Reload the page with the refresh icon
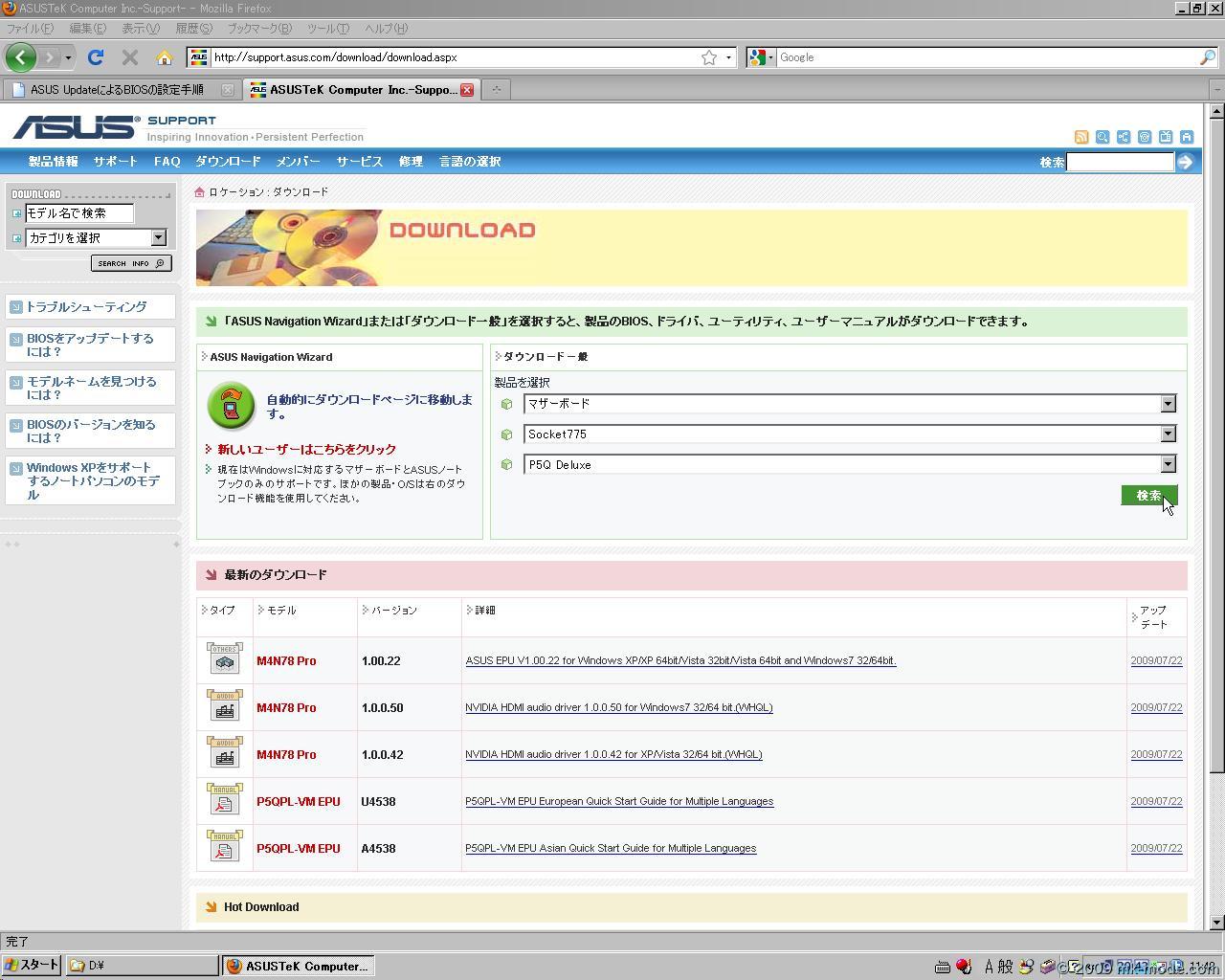The width and height of the screenshot is (1225, 980). pyautogui.click(x=95, y=57)
